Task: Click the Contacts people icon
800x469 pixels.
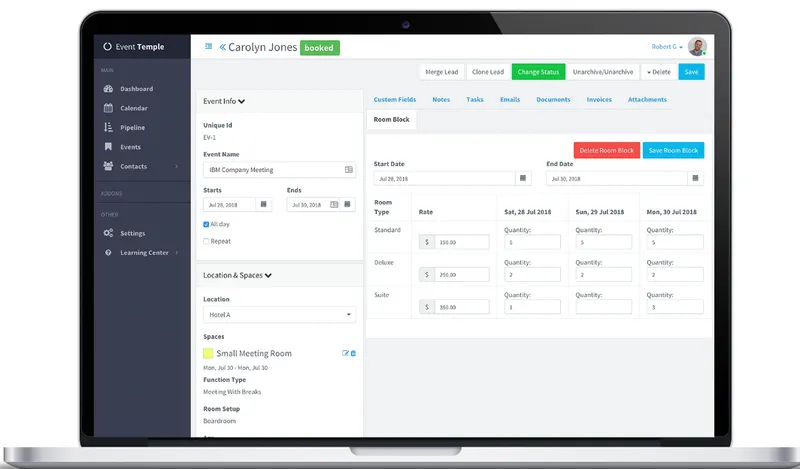Action: pos(108,166)
